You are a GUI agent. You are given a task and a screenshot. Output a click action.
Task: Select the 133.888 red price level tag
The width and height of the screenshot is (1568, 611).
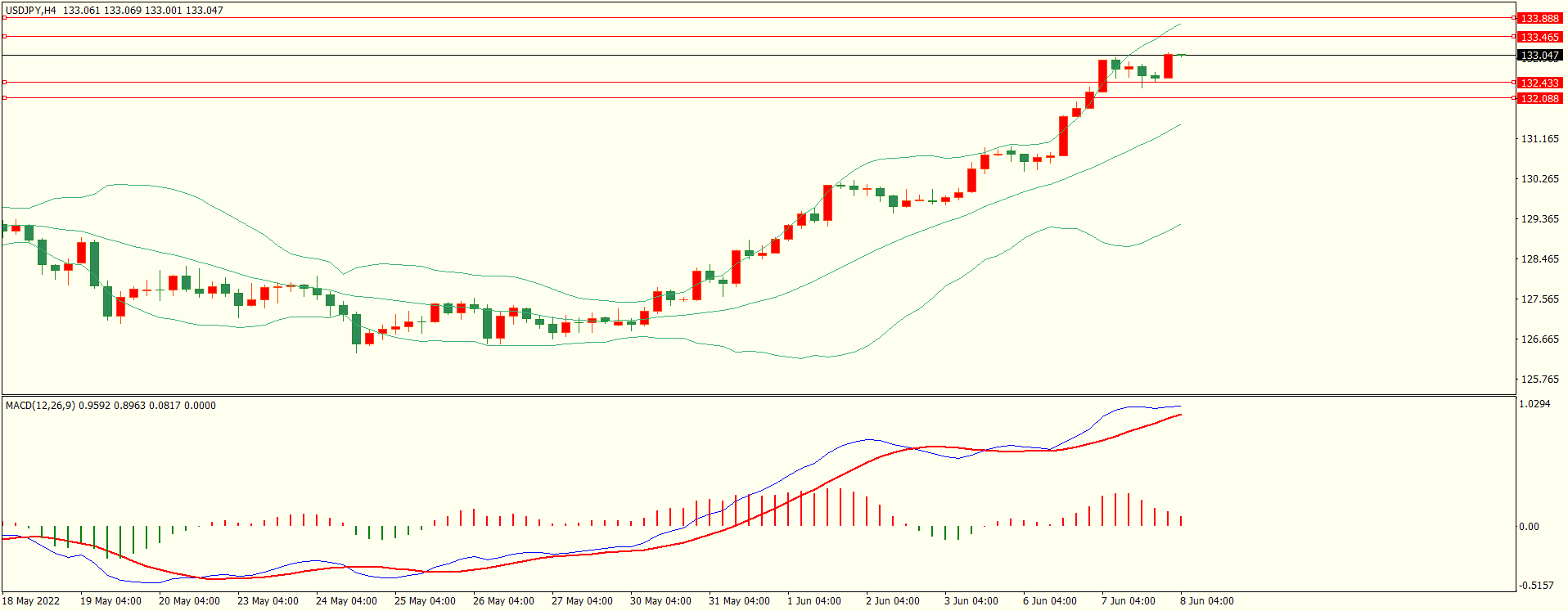pos(1539,18)
